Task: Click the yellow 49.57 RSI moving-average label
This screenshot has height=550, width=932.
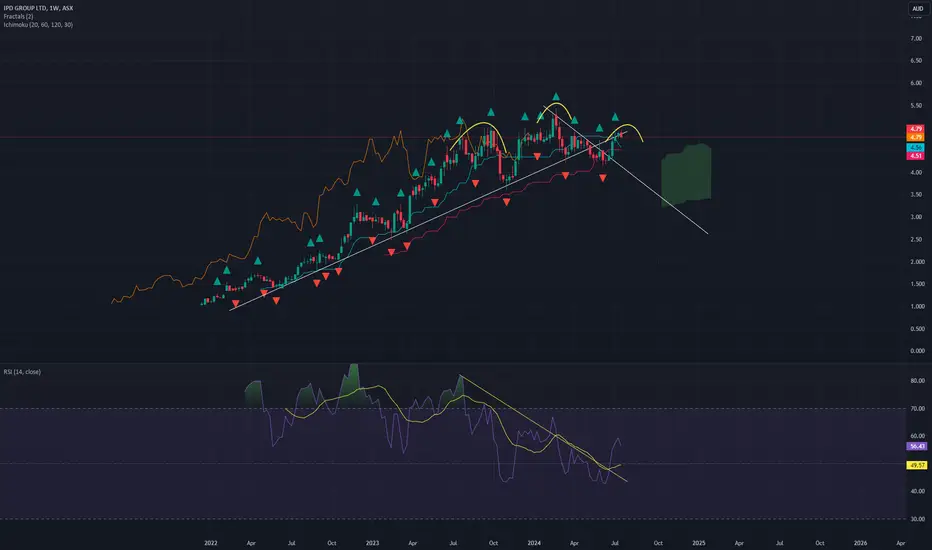Action: tap(917, 465)
